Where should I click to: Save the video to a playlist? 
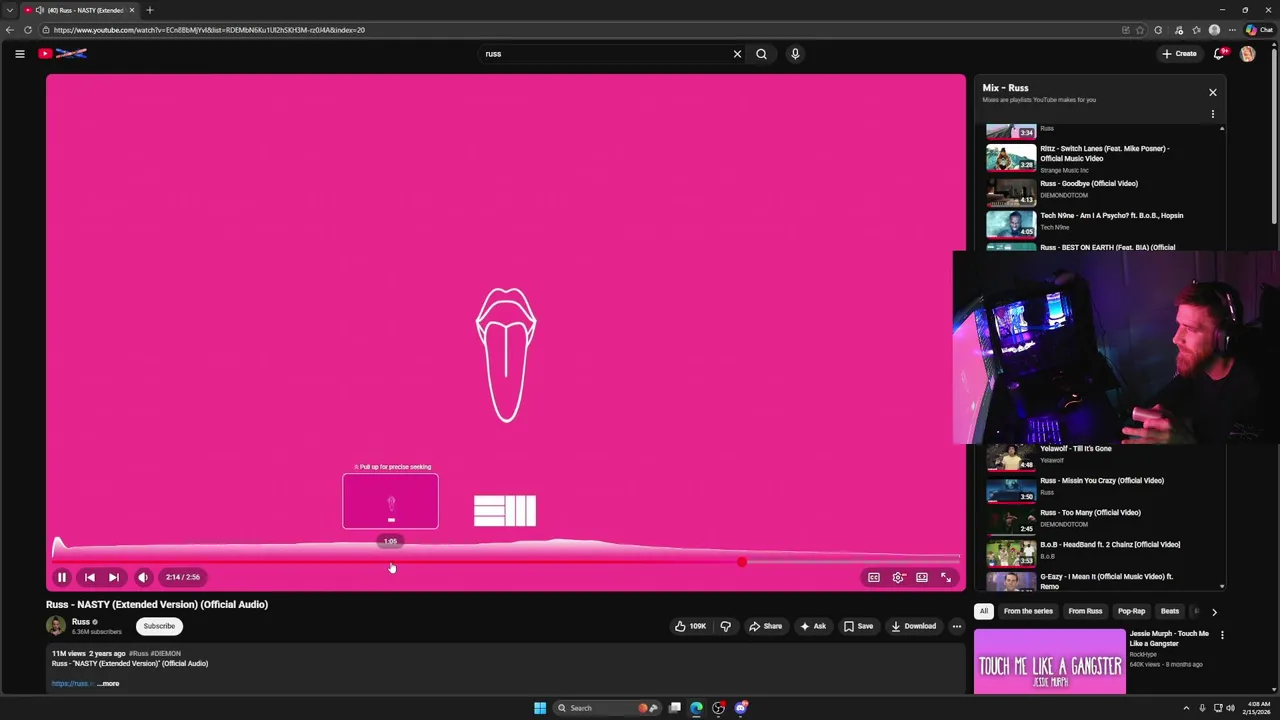click(858, 626)
